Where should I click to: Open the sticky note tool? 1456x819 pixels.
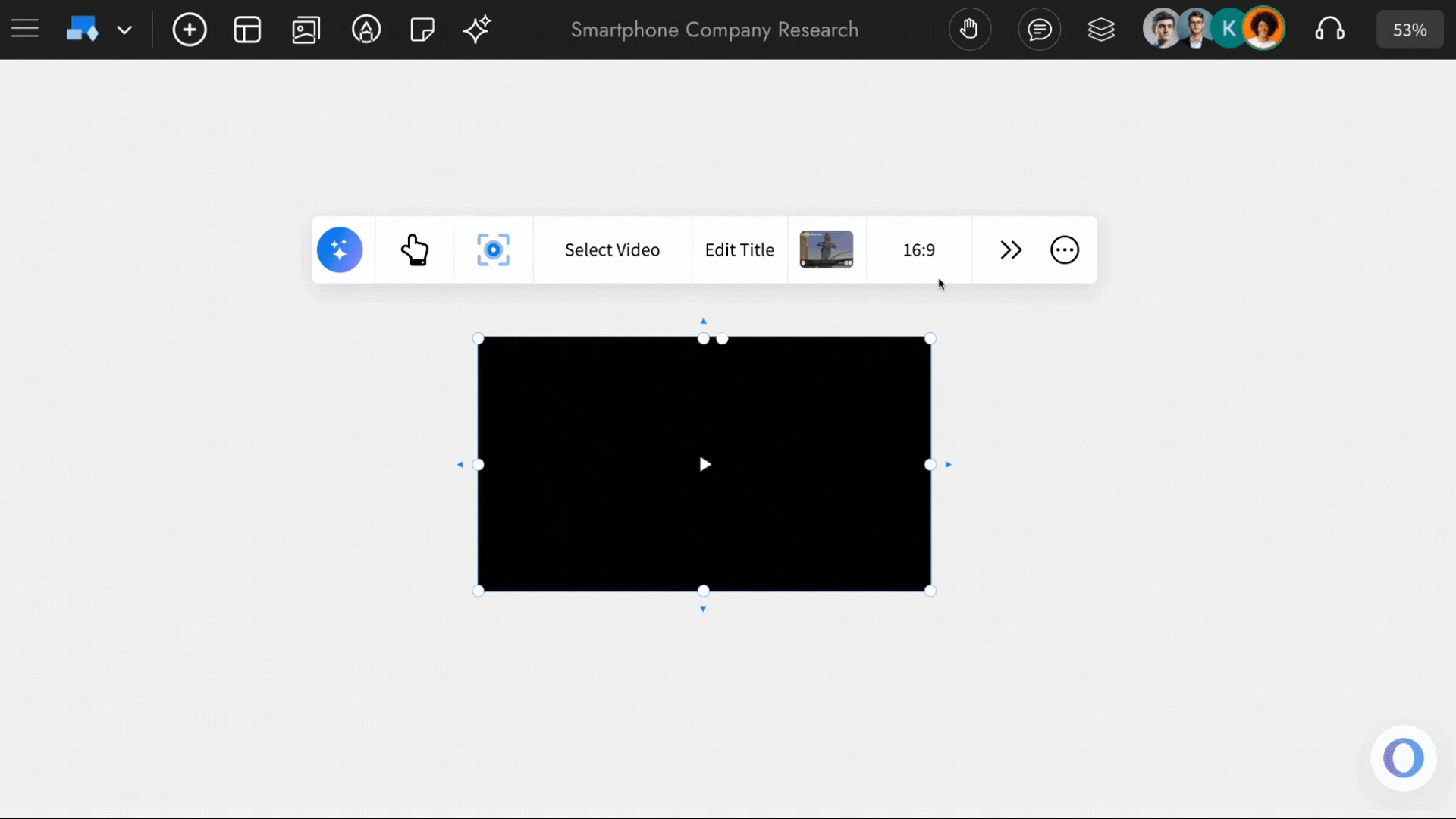[x=422, y=29]
